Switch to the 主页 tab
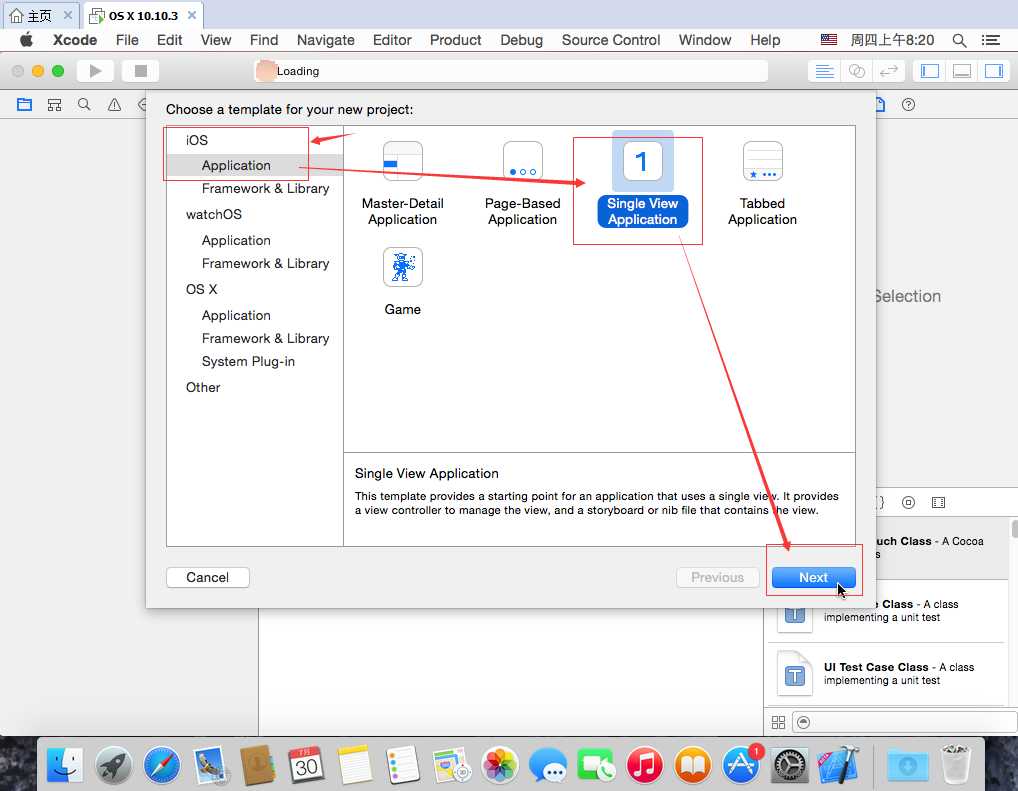This screenshot has width=1018, height=791. [40, 16]
